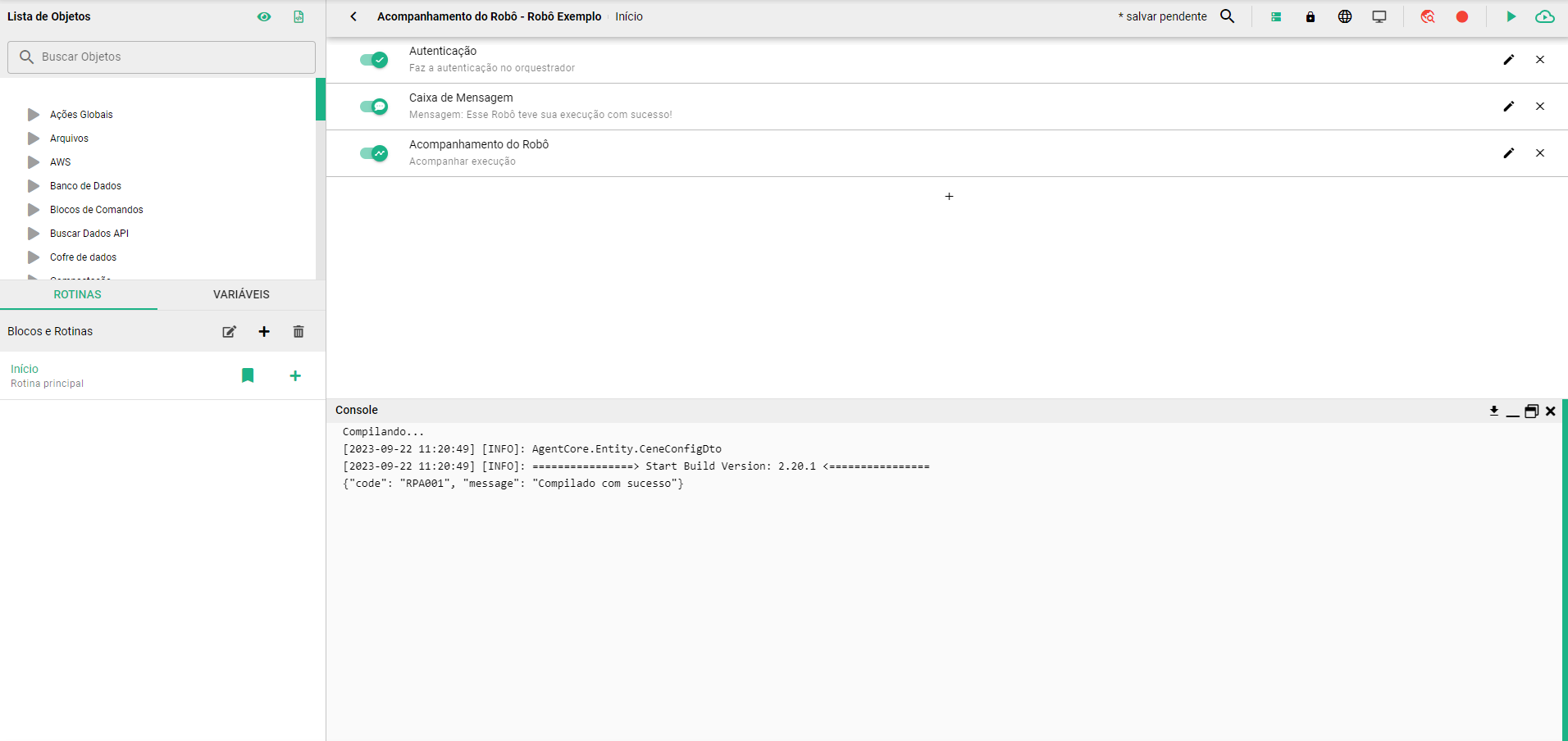Delete the Blocos e Rotinas trash icon
Image resolution: width=1568 pixels, height=741 pixels.
pyautogui.click(x=299, y=332)
